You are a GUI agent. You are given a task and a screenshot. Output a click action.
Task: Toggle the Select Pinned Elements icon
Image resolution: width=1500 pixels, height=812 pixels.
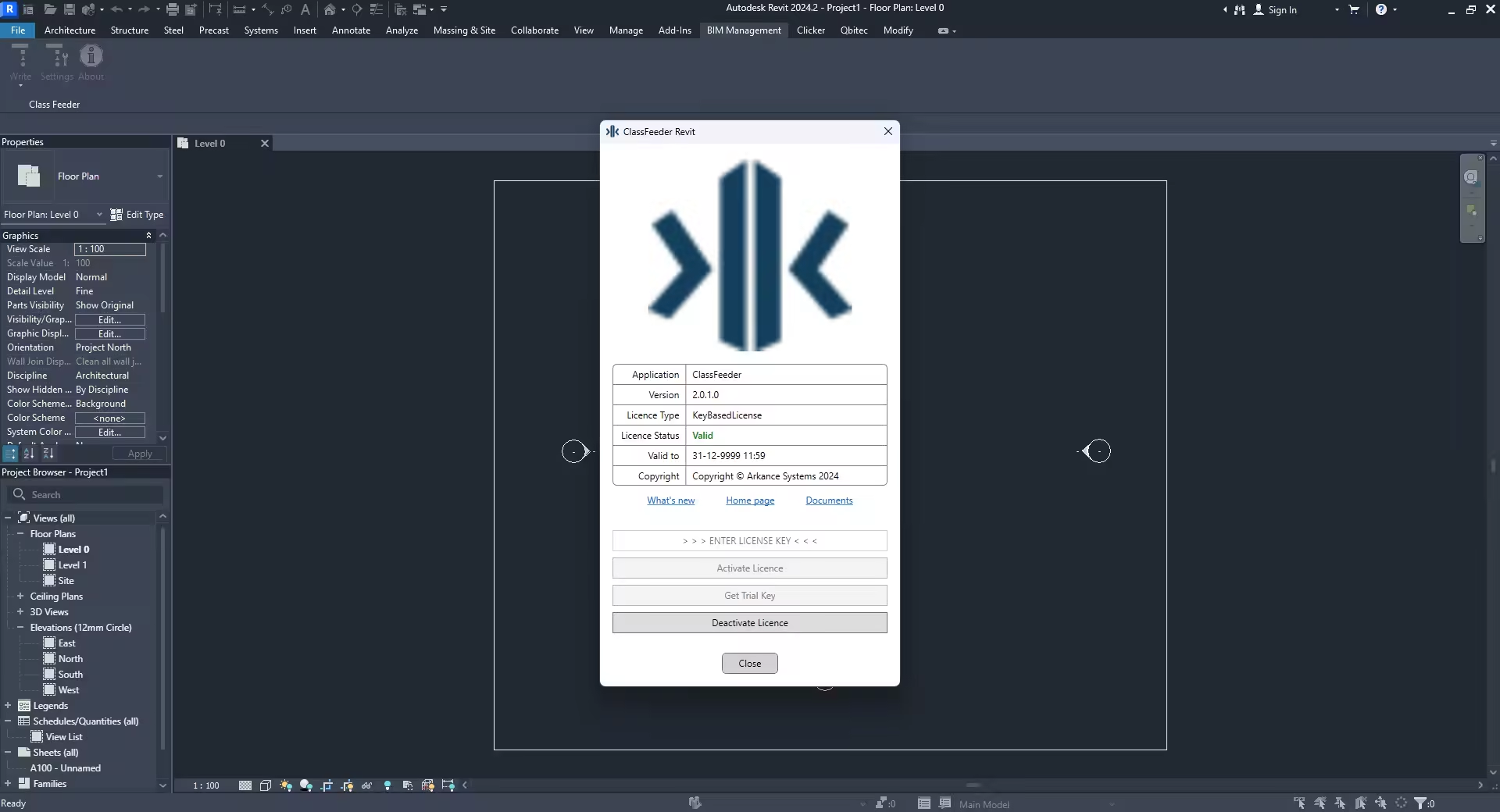point(1340,803)
